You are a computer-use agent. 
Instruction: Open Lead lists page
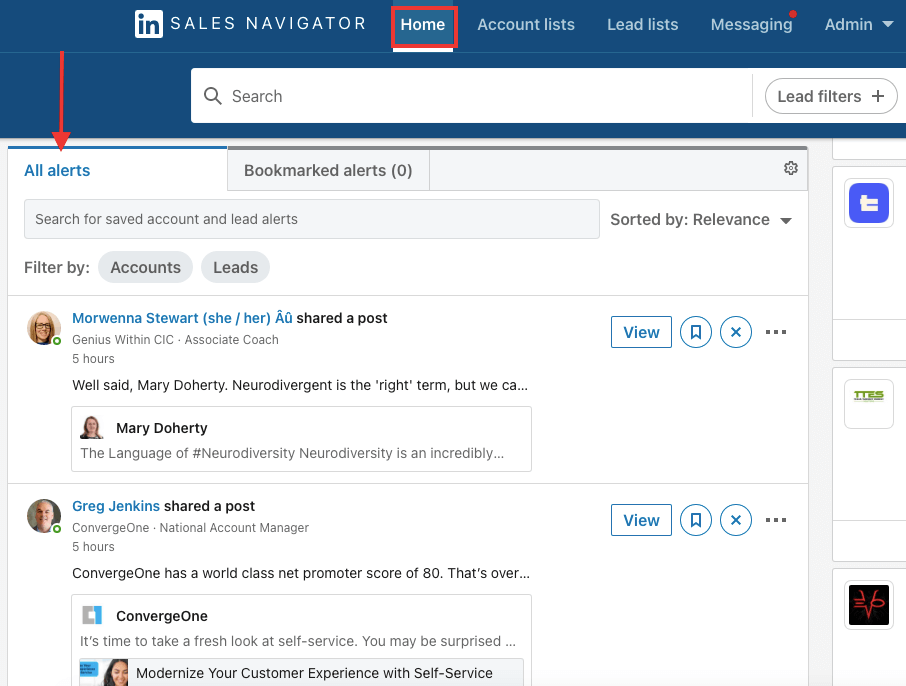643,25
